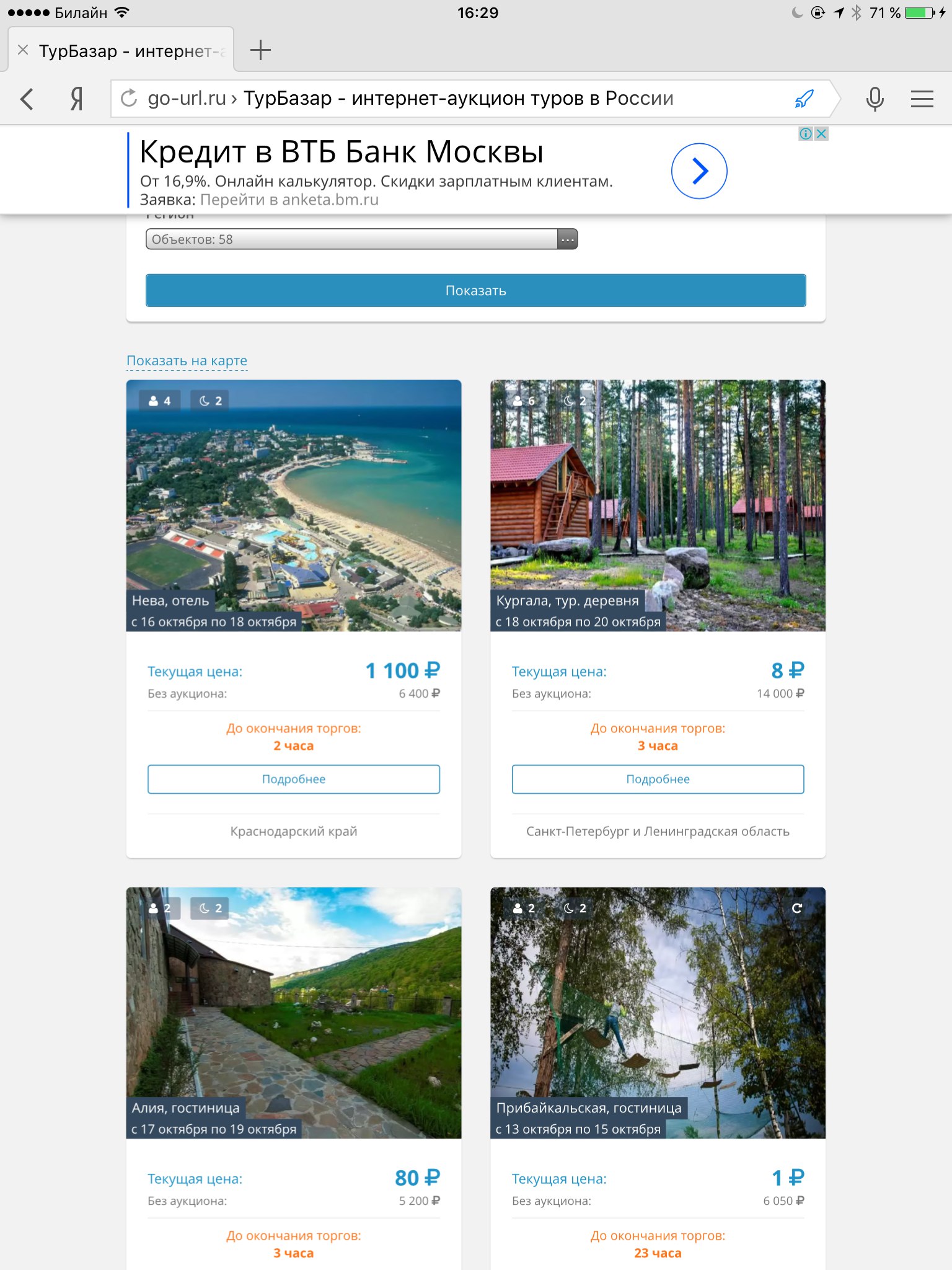Image resolution: width=952 pixels, height=1270 pixels.
Task: Select с 13 октября по 15 октября dates
Action: [578, 1129]
